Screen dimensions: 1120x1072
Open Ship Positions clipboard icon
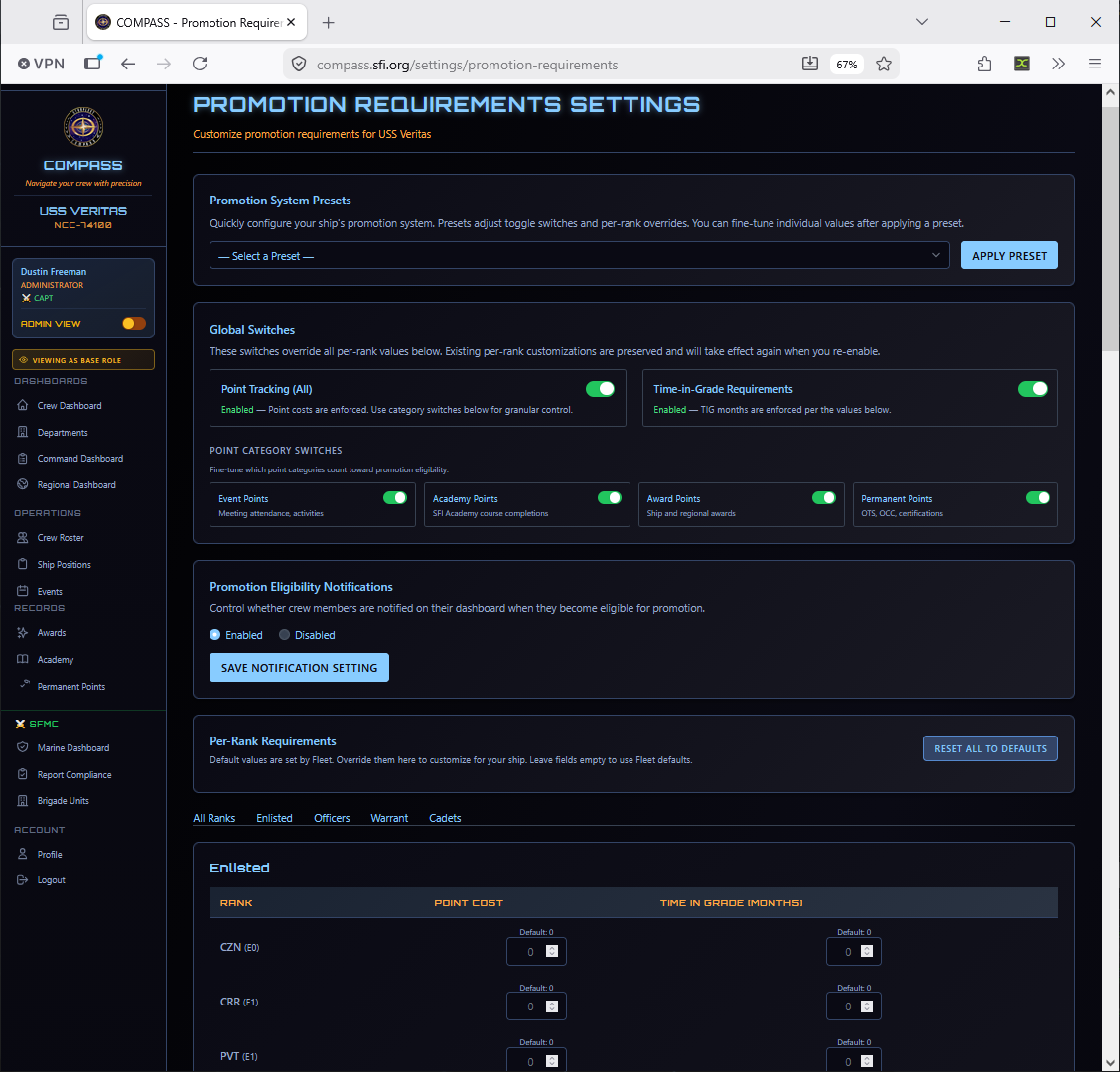click(23, 564)
